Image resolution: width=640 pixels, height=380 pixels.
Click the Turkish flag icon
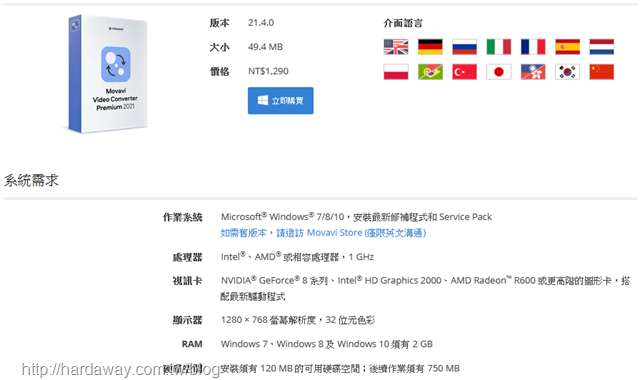[464, 72]
